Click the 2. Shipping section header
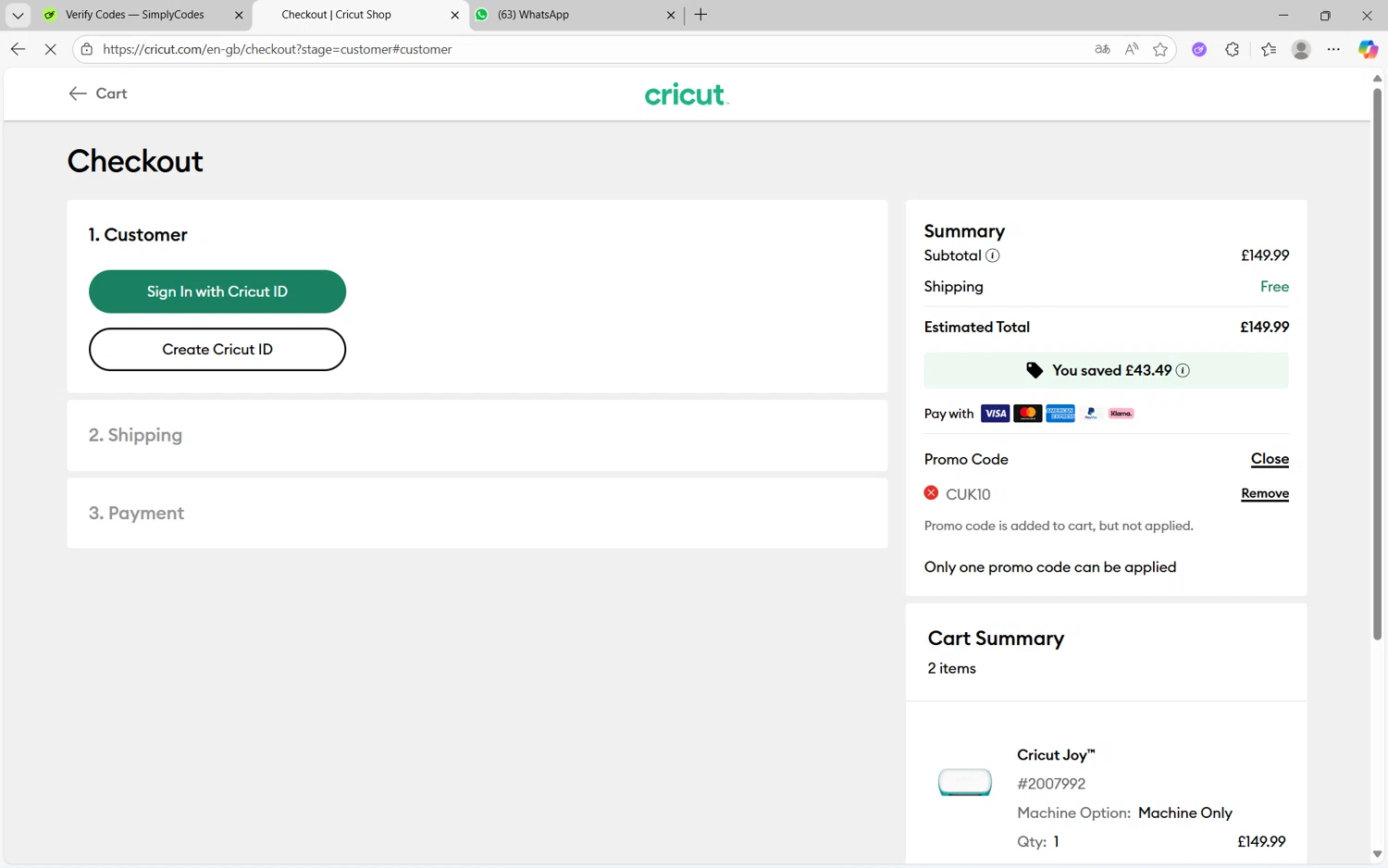This screenshot has height=868, width=1388. 135,435
